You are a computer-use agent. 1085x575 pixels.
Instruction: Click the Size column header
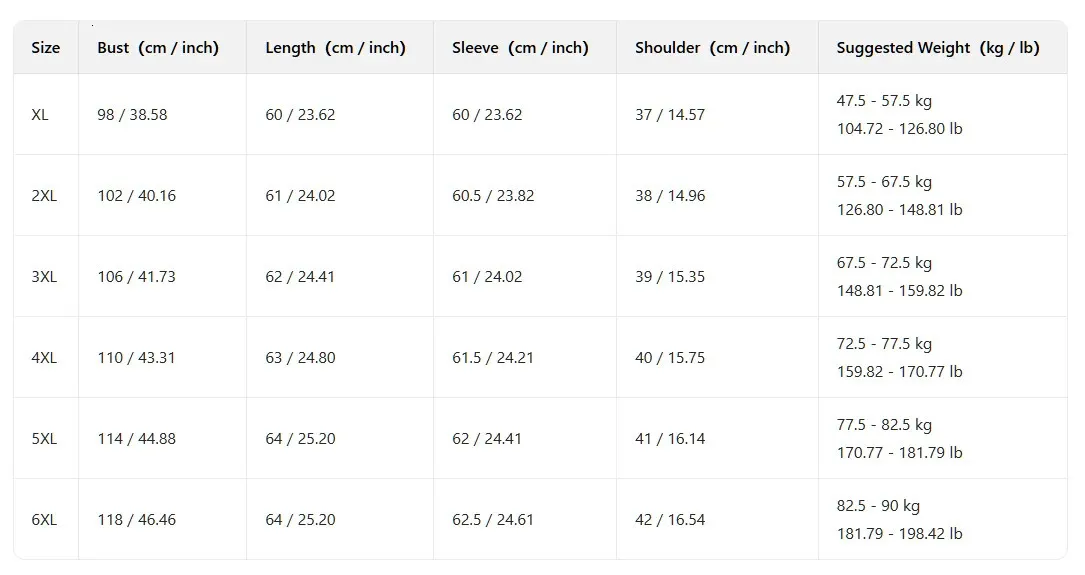tap(46, 48)
